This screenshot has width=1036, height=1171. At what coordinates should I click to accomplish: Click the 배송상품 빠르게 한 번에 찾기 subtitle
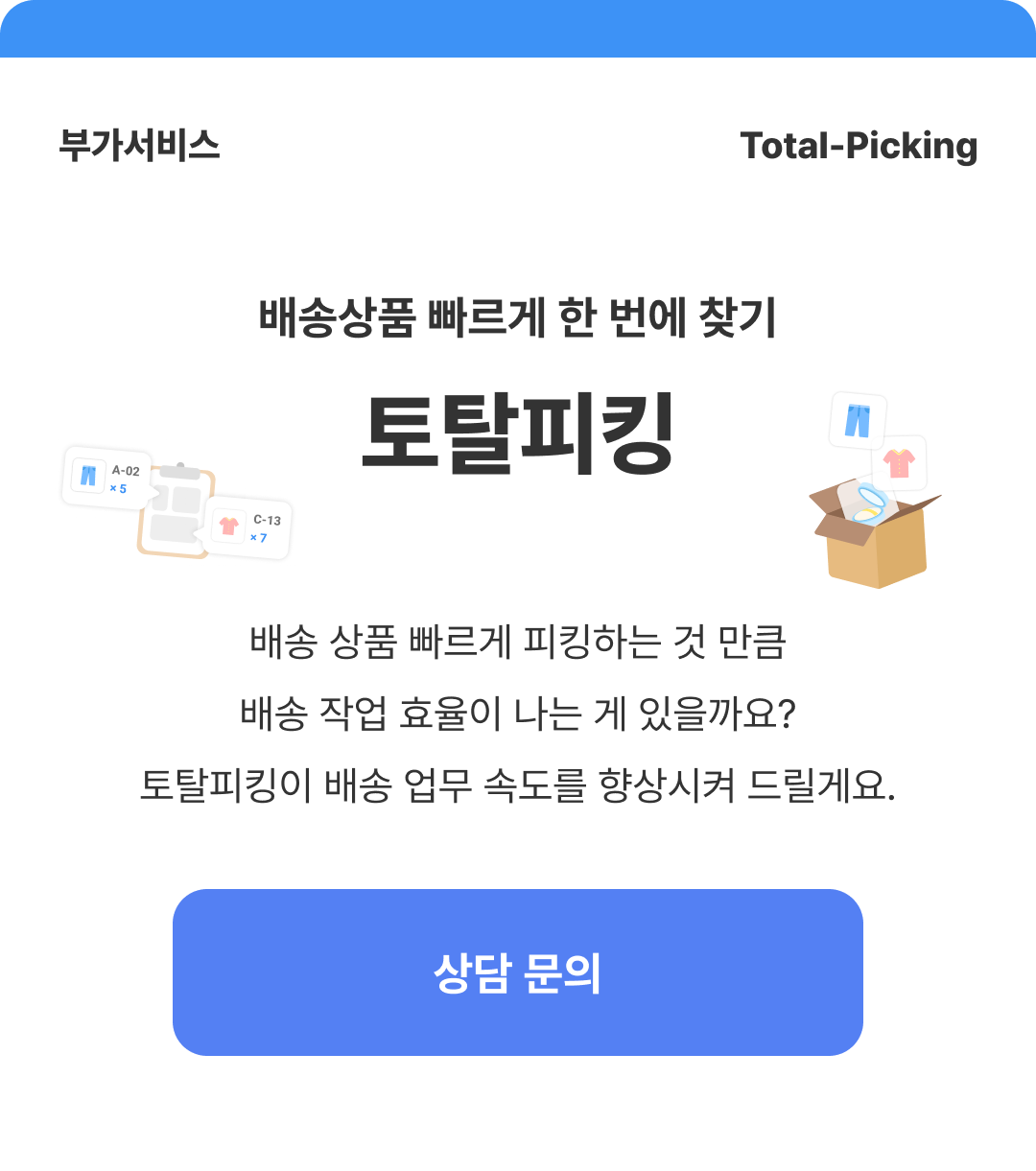coord(518,317)
